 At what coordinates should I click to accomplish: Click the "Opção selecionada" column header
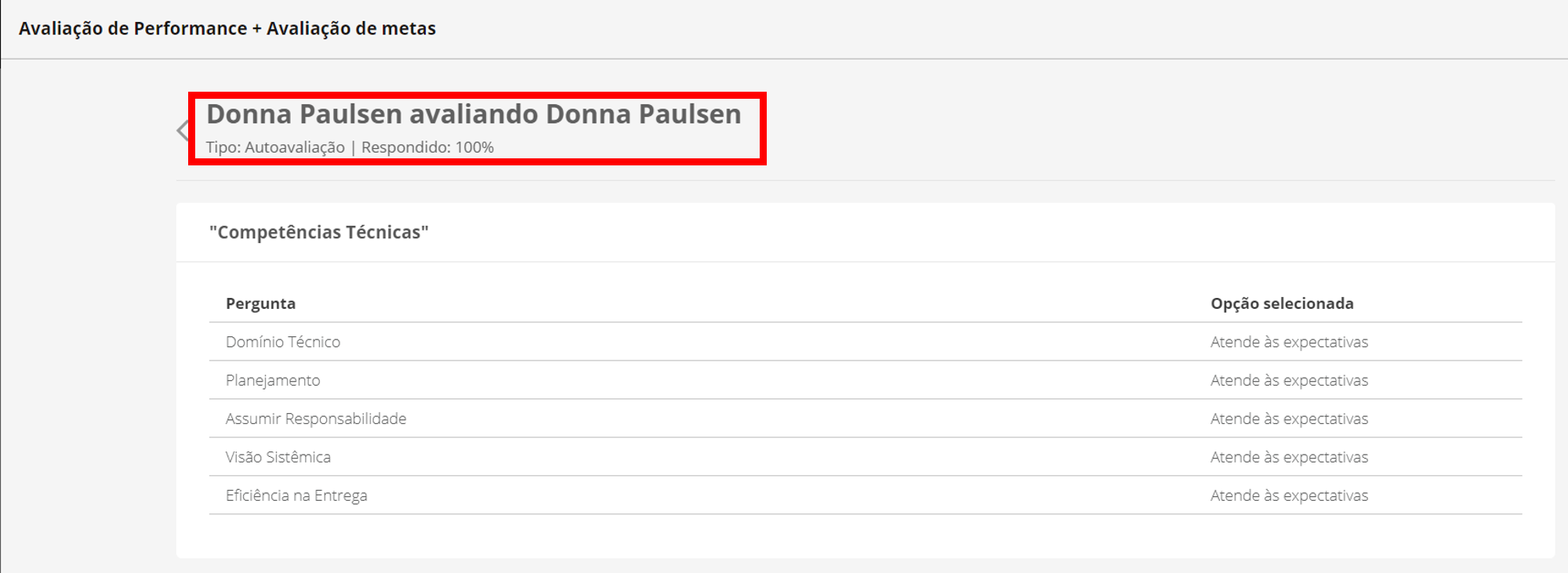[x=1282, y=304]
